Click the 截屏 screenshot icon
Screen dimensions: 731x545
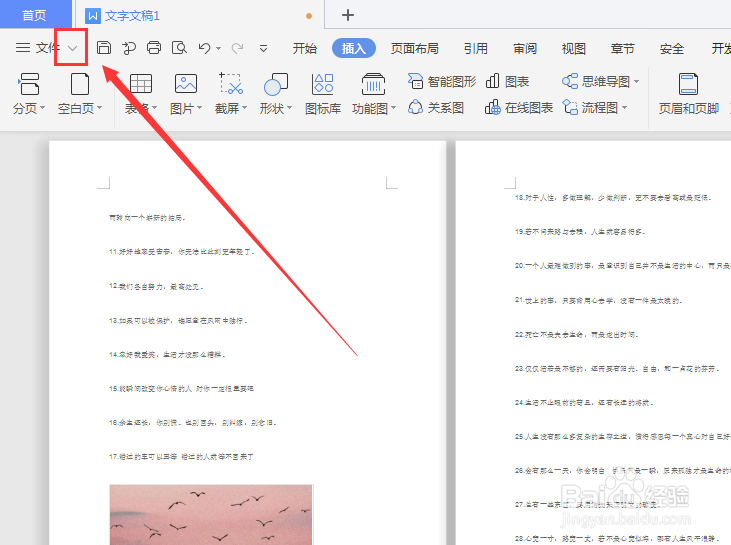click(x=231, y=84)
